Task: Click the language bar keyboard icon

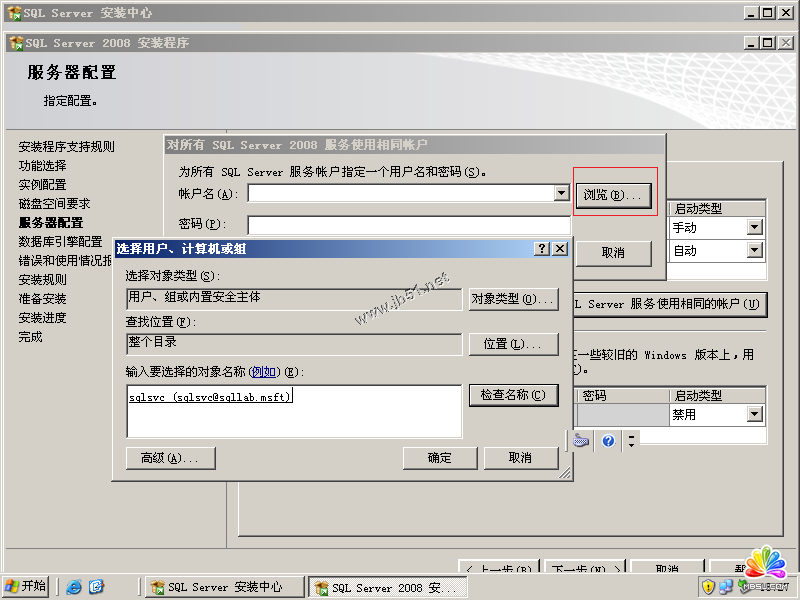Action: point(582,440)
